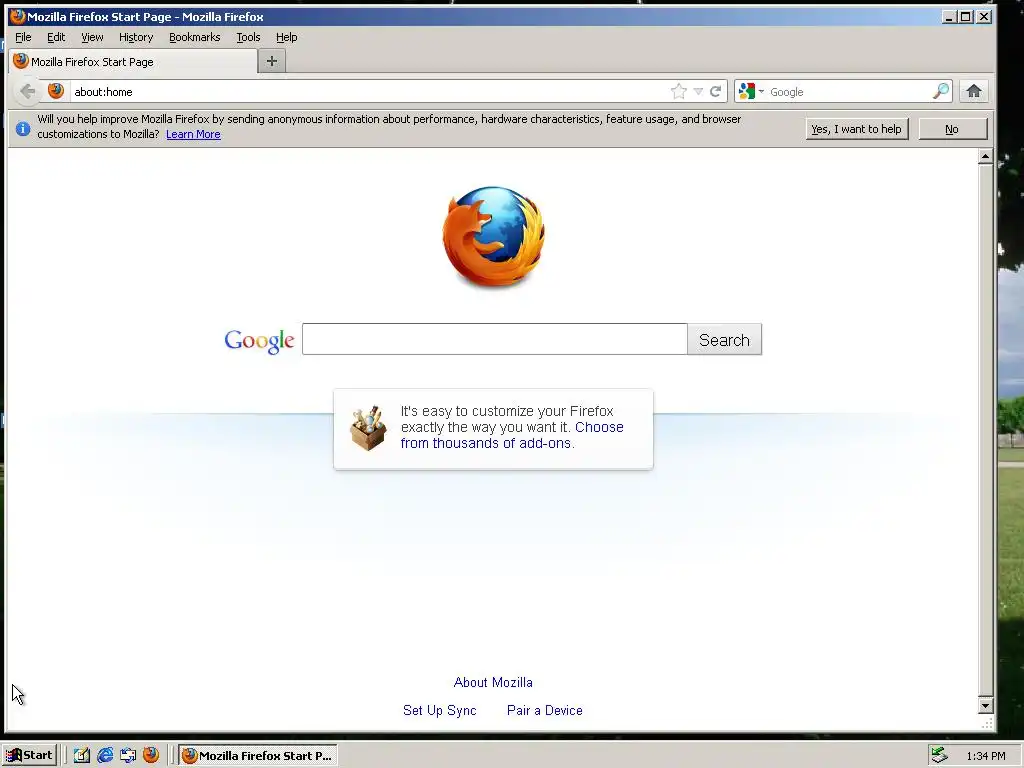Click the info icon in notification bar

(23, 129)
